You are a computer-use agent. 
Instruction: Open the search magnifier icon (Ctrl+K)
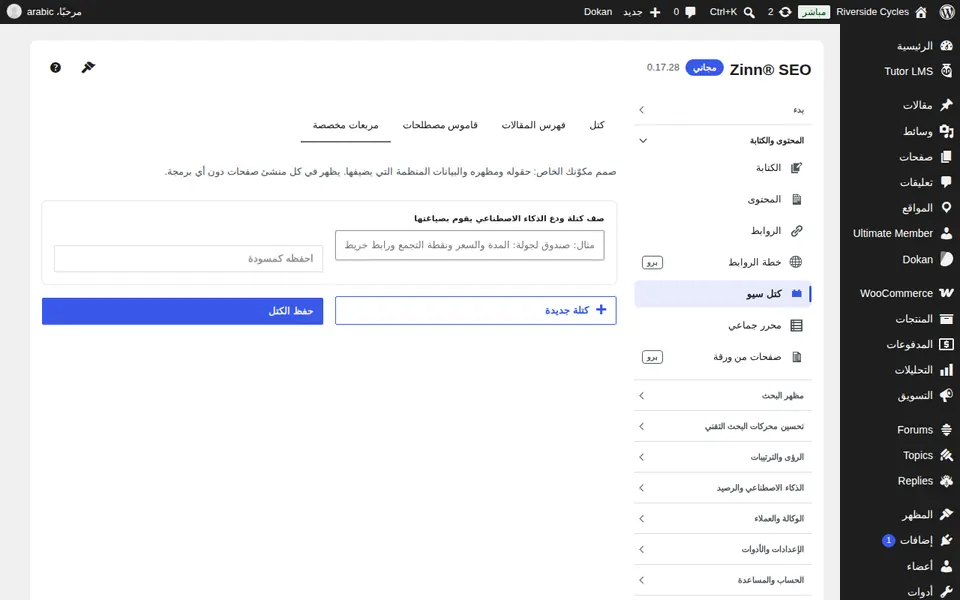pyautogui.click(x=749, y=12)
